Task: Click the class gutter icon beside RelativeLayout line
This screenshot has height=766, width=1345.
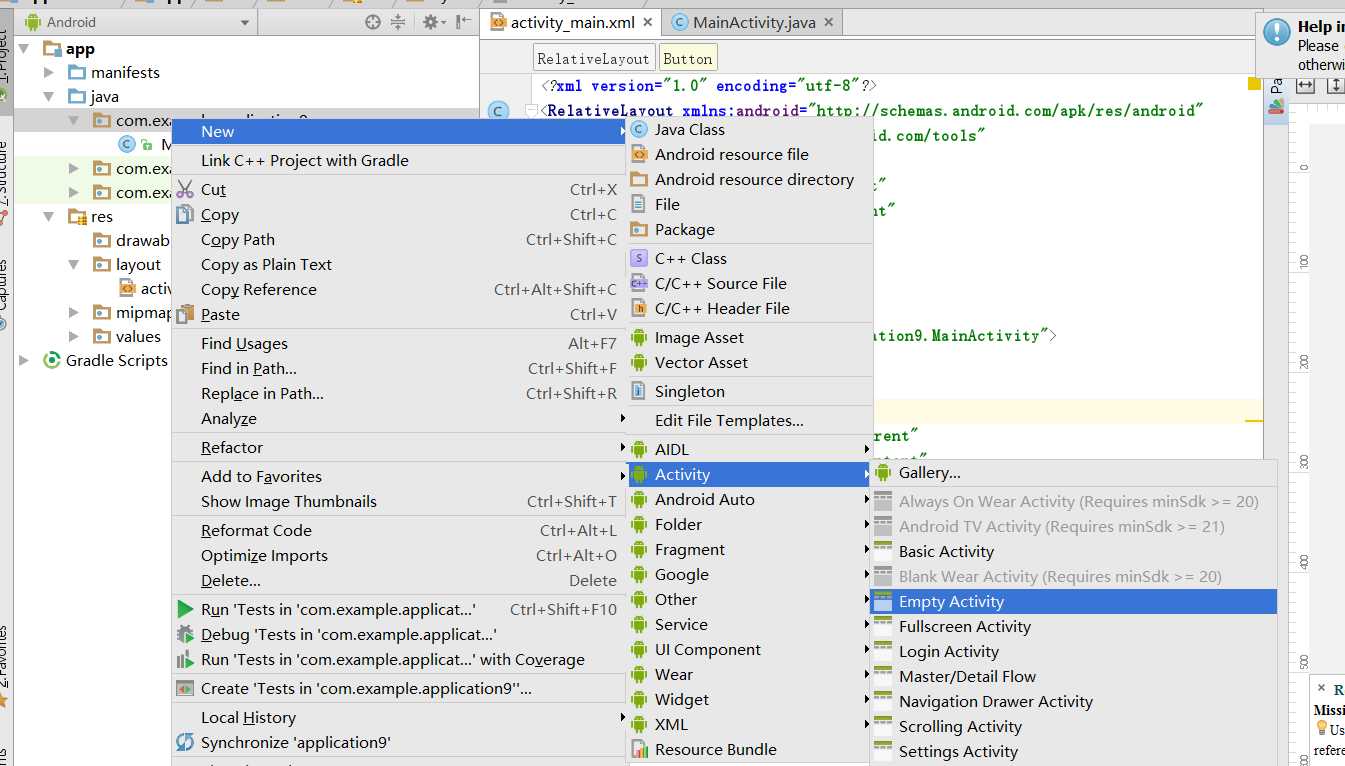Action: [499, 111]
